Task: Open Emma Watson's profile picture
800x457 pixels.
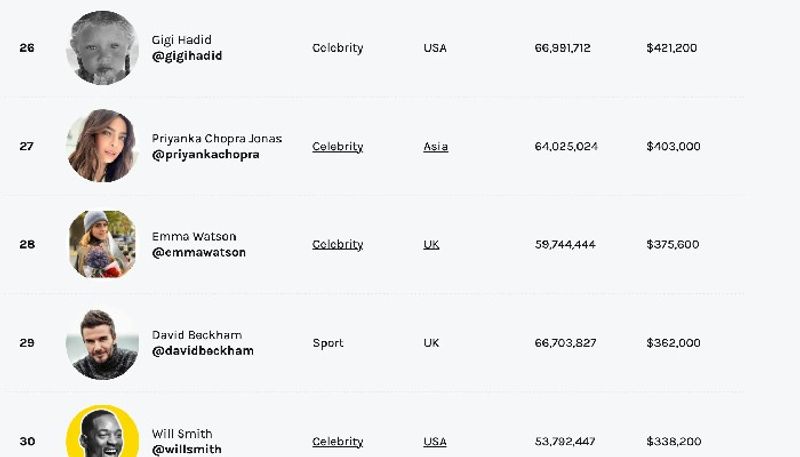Action: [x=103, y=244]
